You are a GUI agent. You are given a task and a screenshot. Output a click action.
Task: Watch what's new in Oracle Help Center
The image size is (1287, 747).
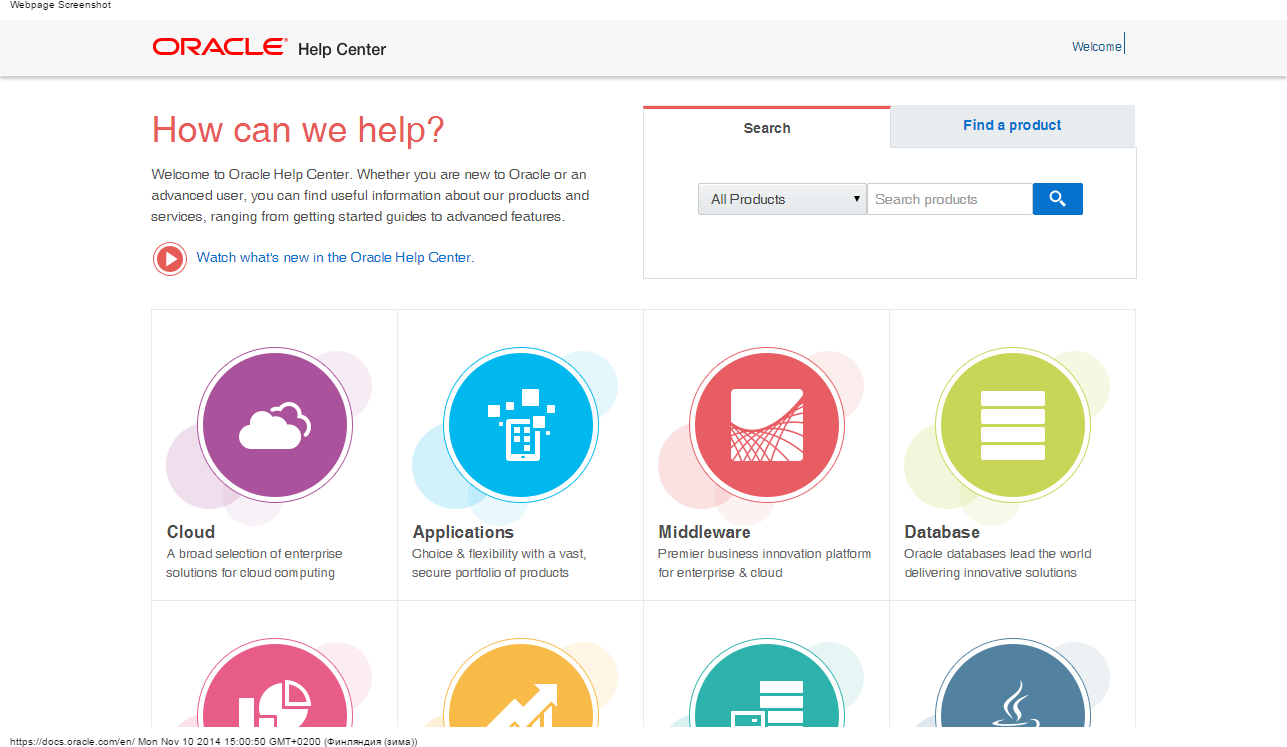pyautogui.click(x=335, y=257)
